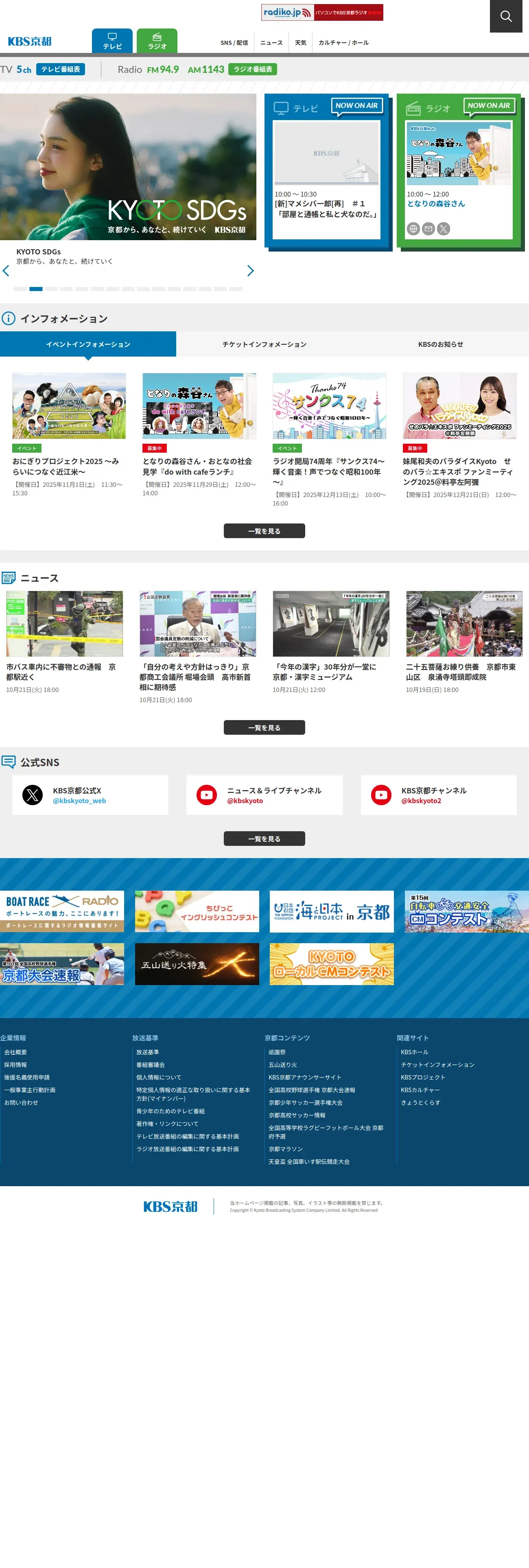
Task: Open SNS / 配信 menu
Action: (234, 43)
